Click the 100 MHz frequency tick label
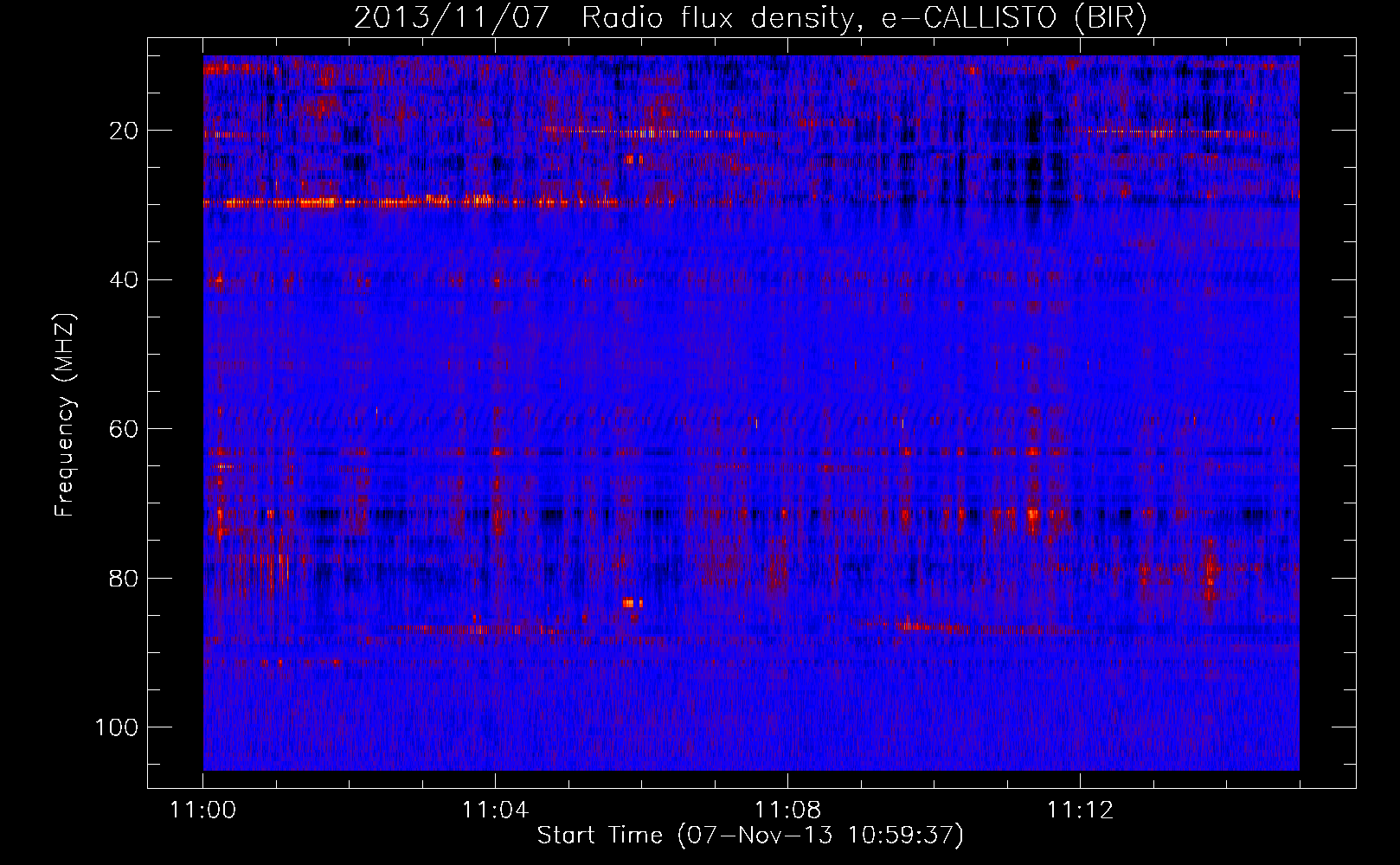This screenshot has height=865, width=1400. (x=117, y=727)
